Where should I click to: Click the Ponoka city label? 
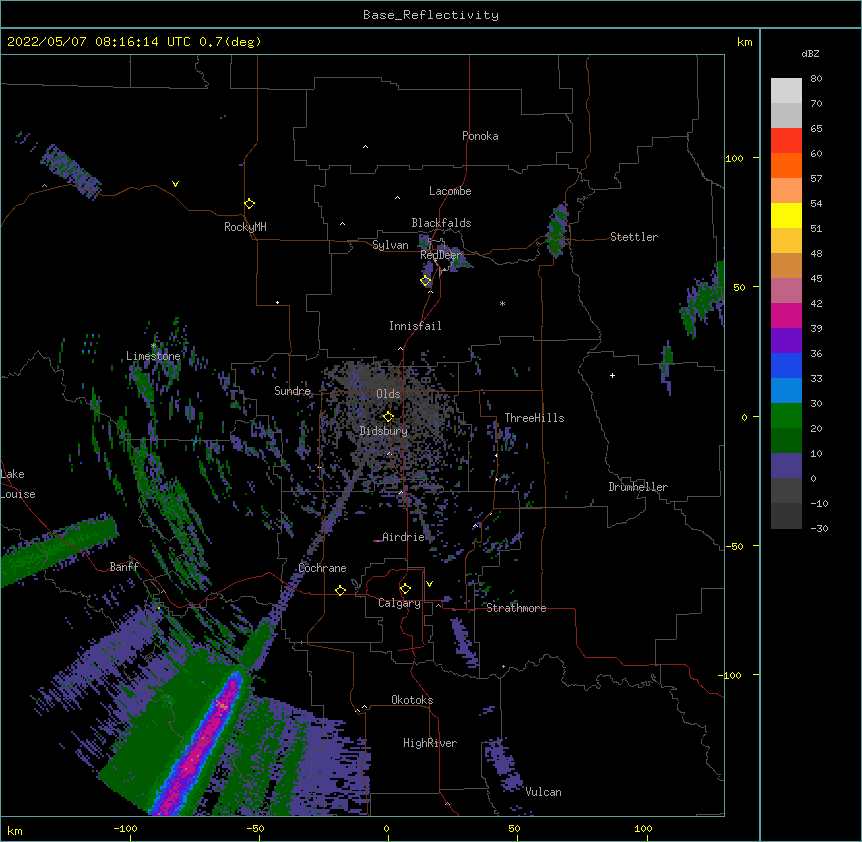tap(480, 136)
